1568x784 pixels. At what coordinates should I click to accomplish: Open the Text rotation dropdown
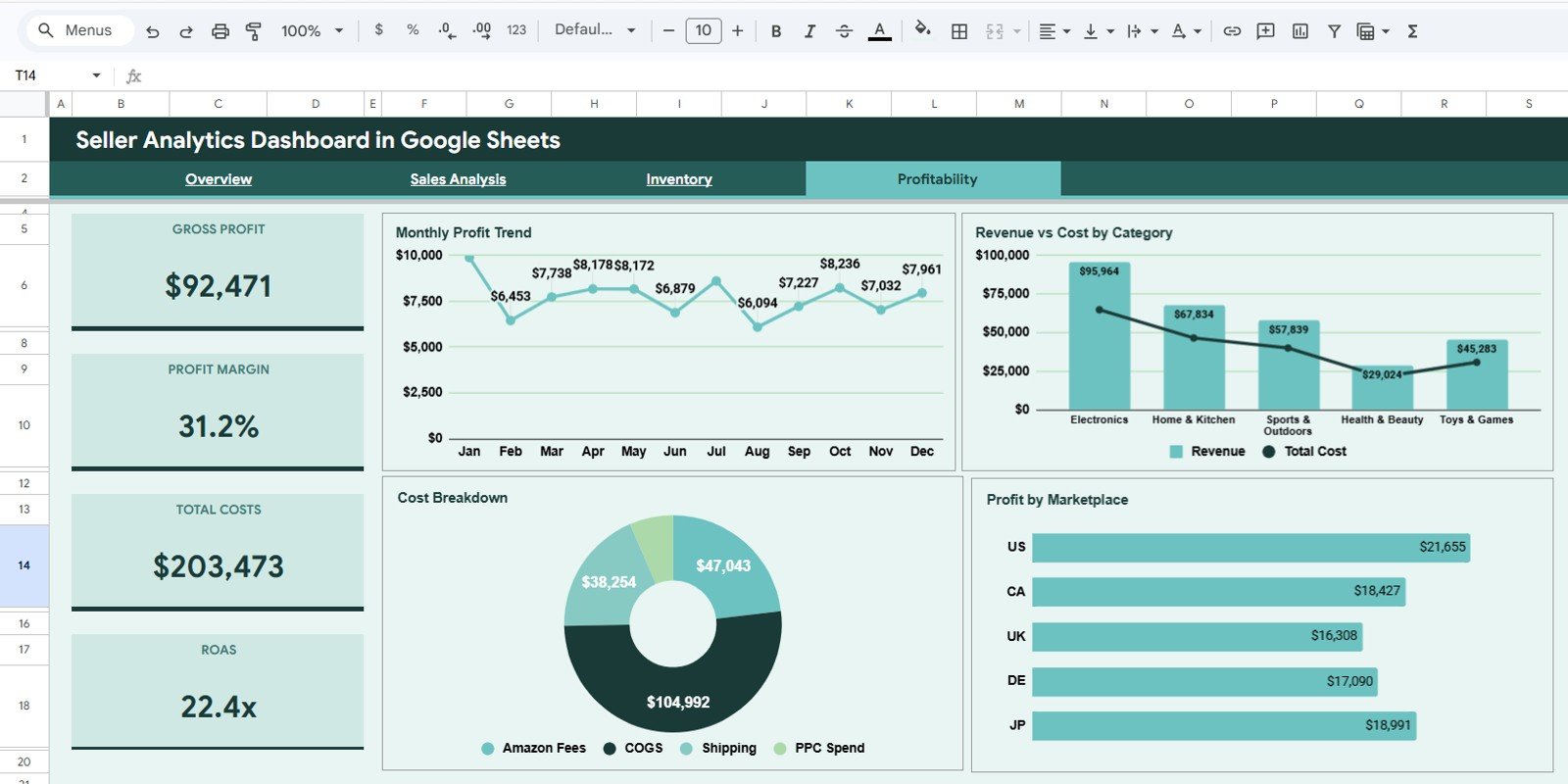(1186, 31)
